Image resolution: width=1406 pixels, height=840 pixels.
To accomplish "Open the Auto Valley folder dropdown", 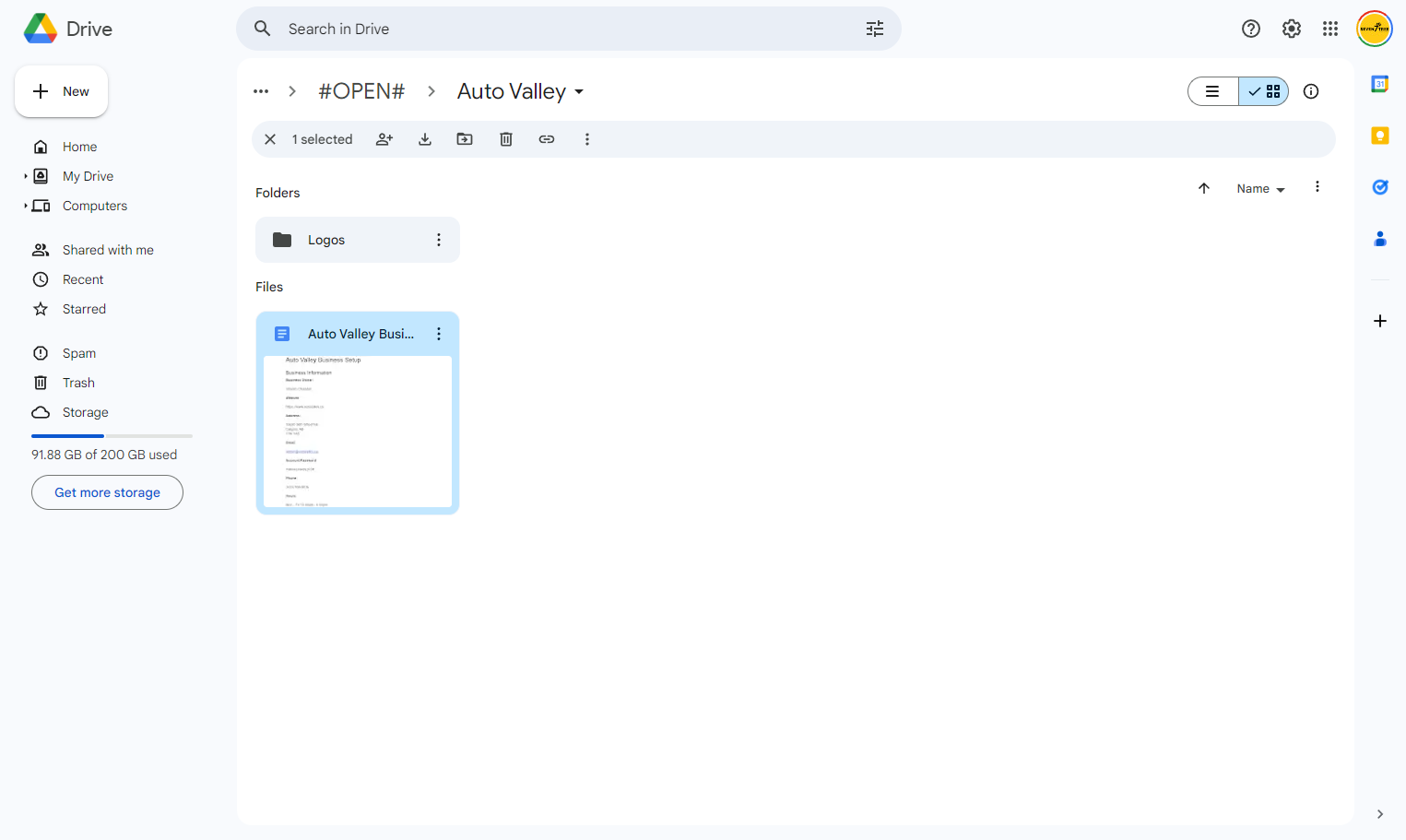I will pyautogui.click(x=521, y=91).
